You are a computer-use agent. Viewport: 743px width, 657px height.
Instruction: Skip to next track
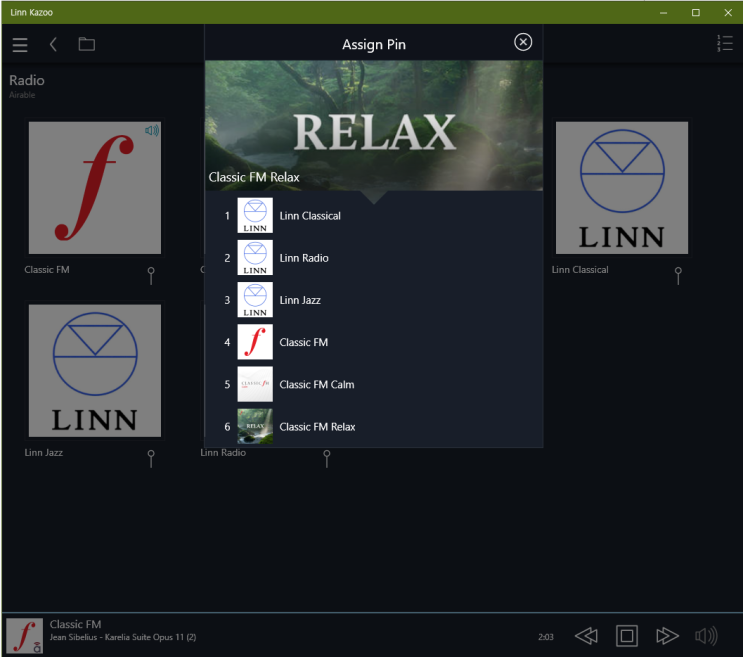[667, 636]
